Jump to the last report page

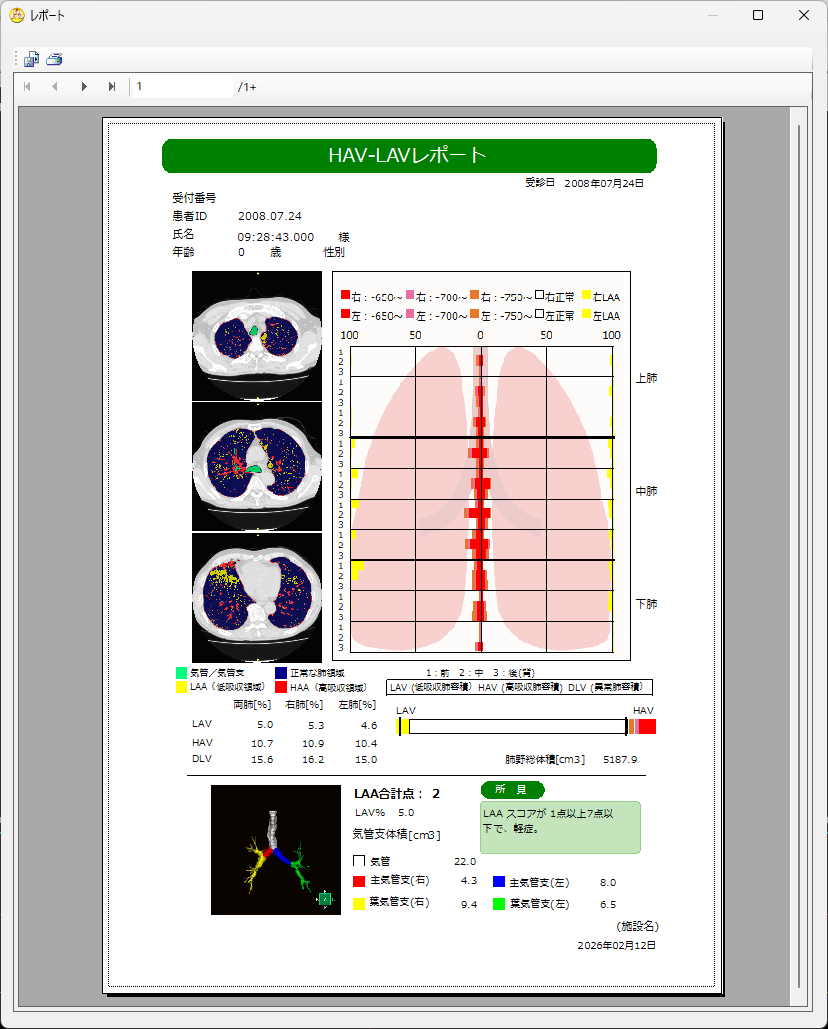pos(112,87)
